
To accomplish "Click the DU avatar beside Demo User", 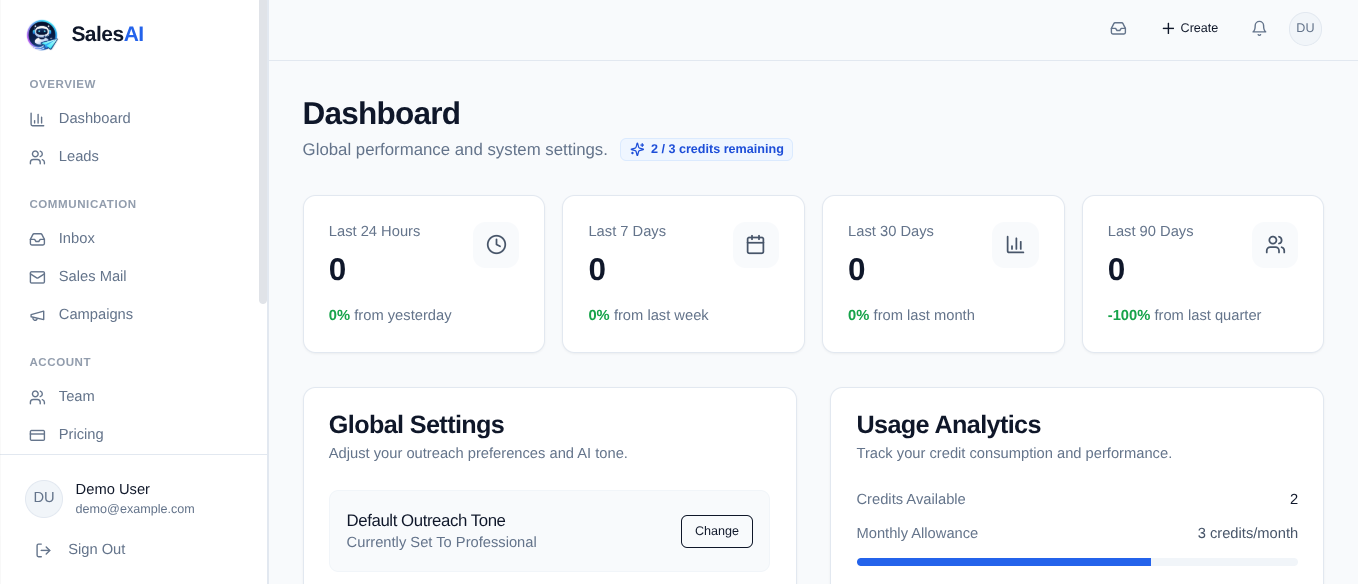I will pos(44,498).
